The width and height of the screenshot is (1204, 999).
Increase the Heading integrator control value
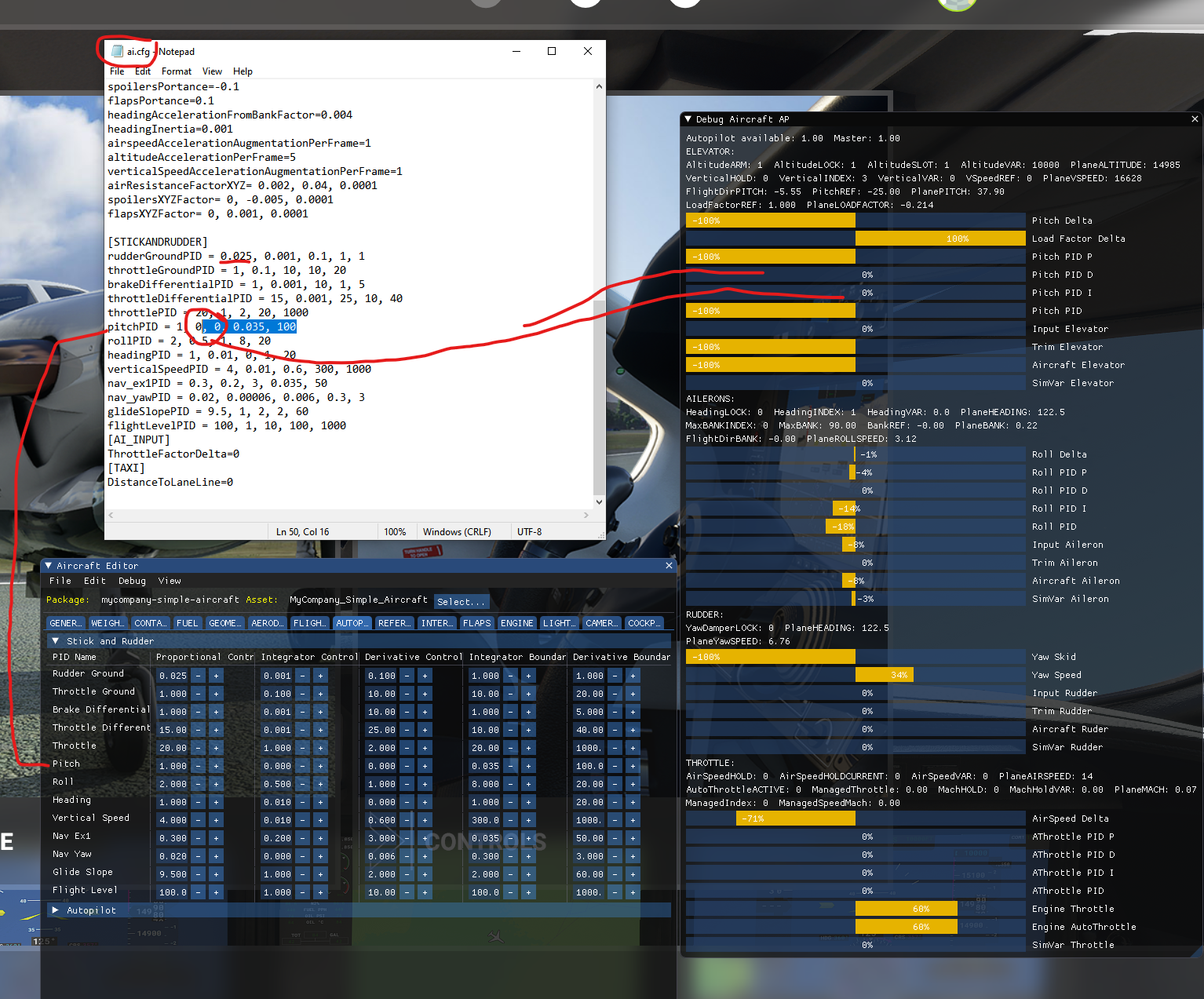[x=320, y=801]
